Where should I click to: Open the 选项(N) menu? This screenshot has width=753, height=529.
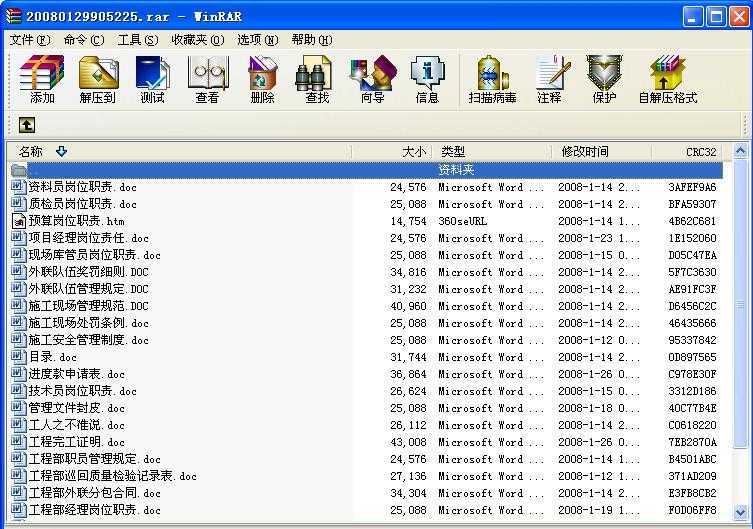tap(258, 40)
